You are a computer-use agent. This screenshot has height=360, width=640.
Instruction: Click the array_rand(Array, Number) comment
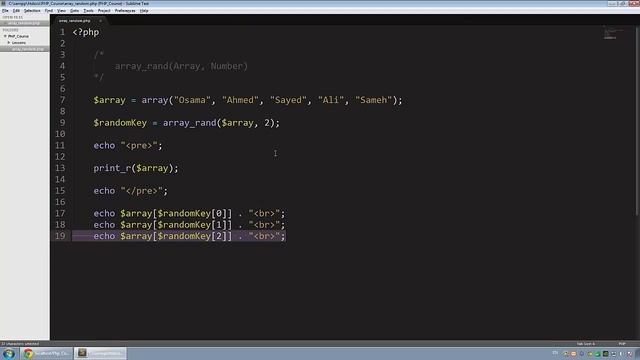181,66
